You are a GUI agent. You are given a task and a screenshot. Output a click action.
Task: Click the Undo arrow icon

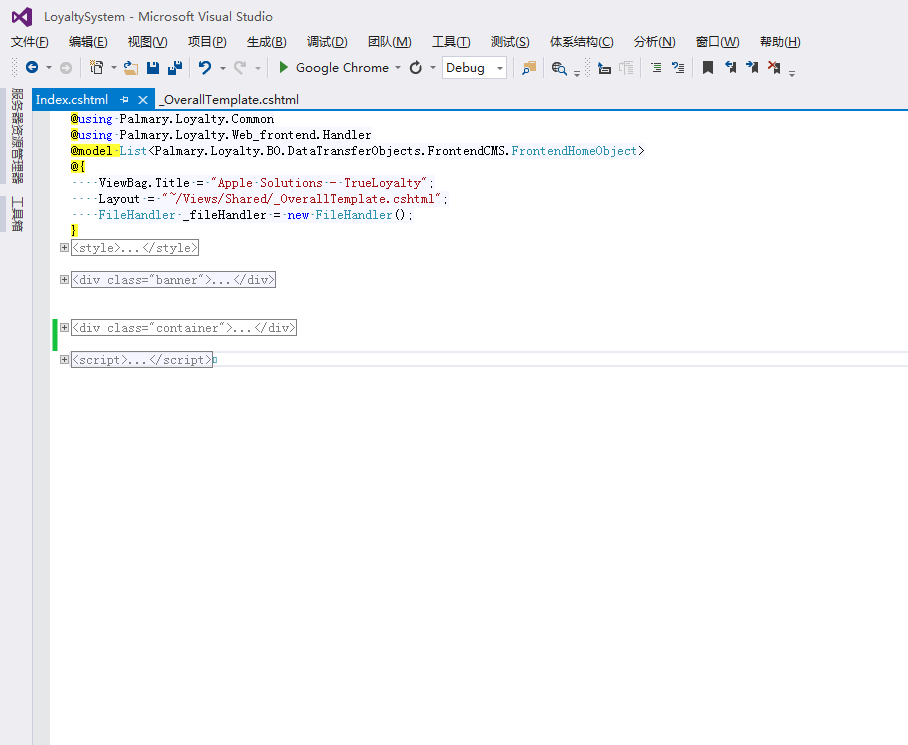coord(205,68)
